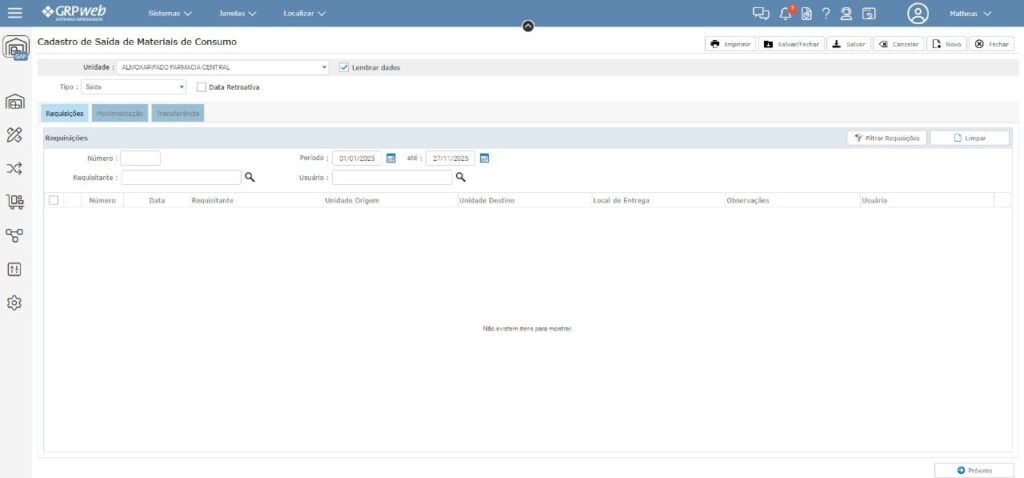The width and height of the screenshot is (1024, 478).
Task: Click the Filtrar Requisições button
Action: [x=886, y=138]
